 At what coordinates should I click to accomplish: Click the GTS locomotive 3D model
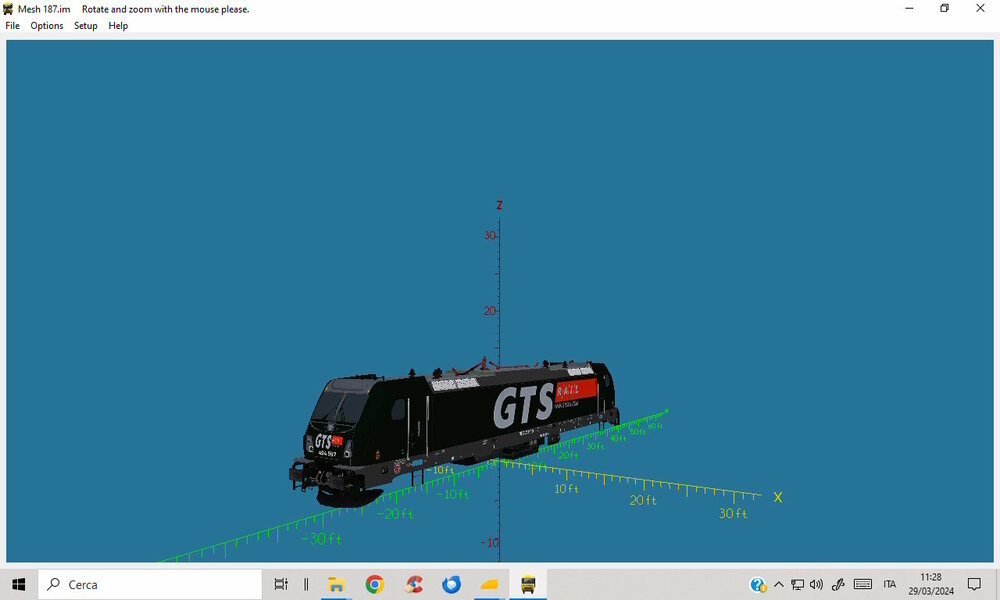pyautogui.click(x=453, y=431)
